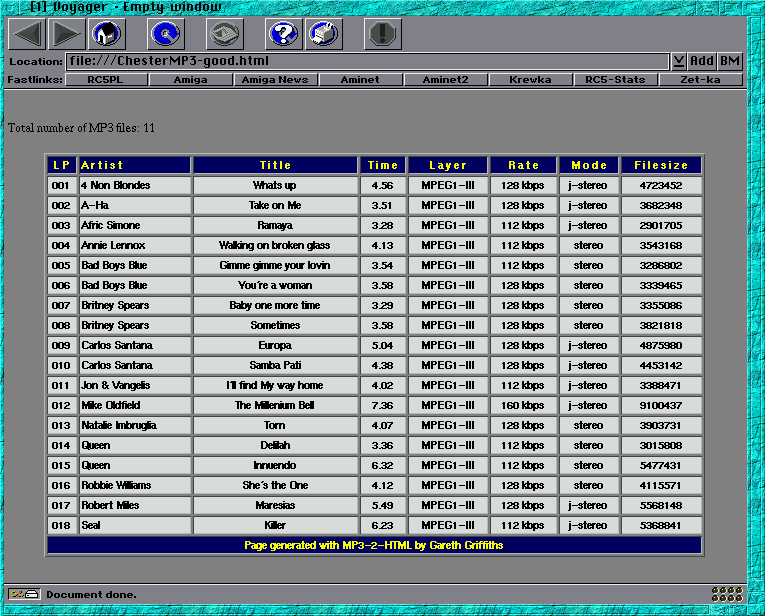Click the '160 kbps' rate cell

[x=523, y=405]
